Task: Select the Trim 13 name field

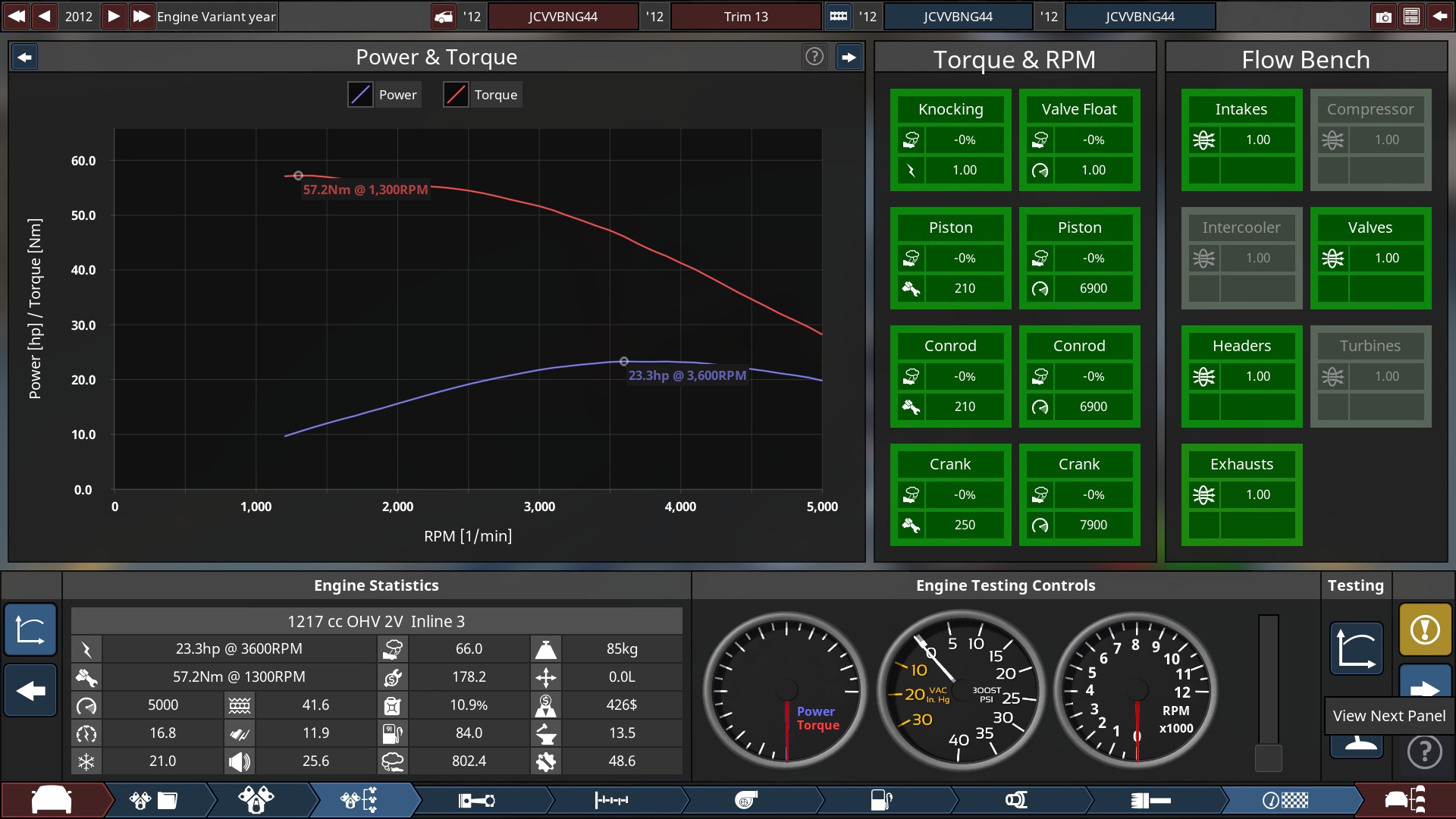Action: coord(745,16)
